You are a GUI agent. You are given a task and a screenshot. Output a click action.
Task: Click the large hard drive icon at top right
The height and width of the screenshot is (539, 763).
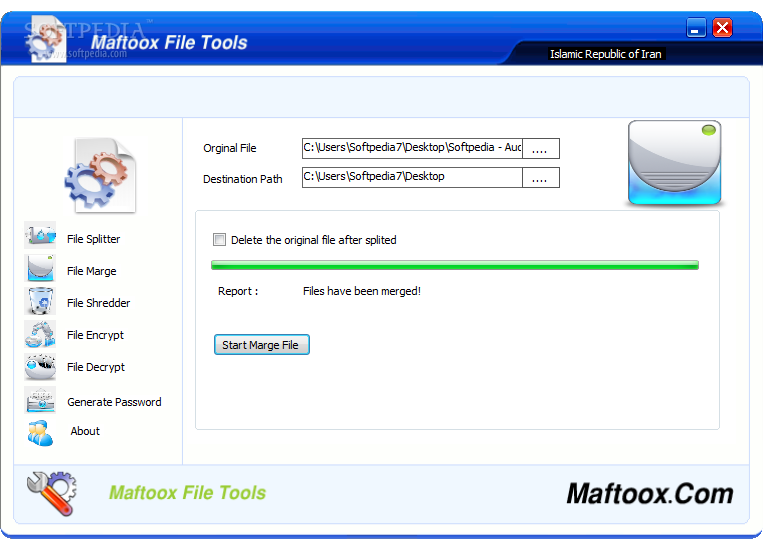coord(674,162)
